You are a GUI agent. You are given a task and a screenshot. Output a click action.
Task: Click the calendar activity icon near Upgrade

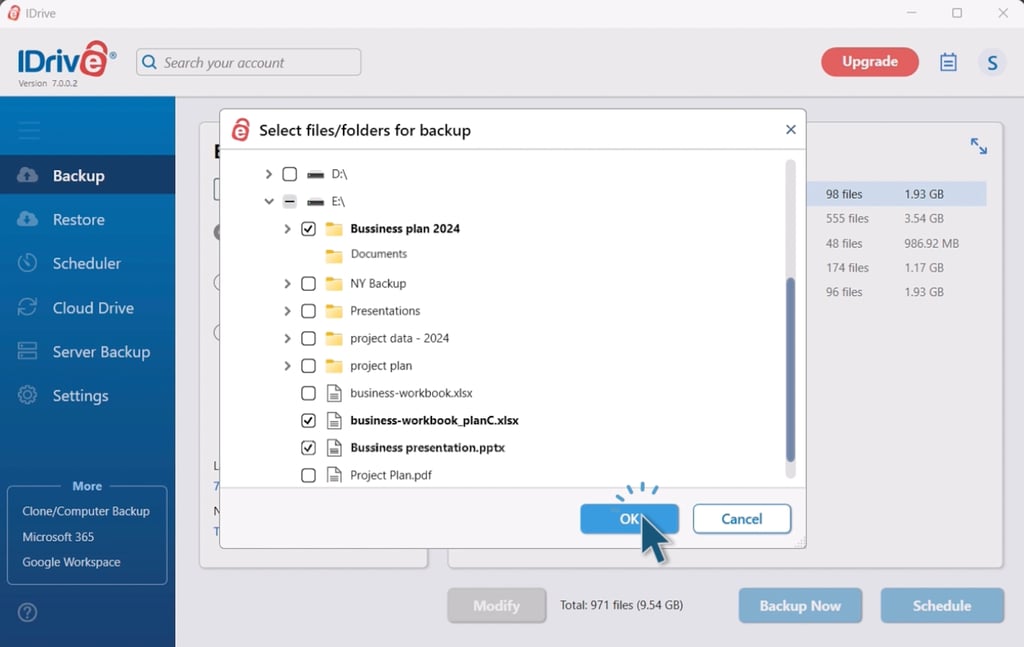947,61
